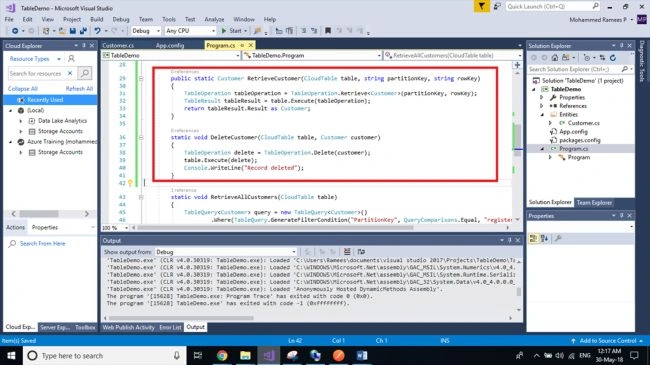The width and height of the screenshot is (650, 365).
Task: Expand the Customer.cs node
Action: [x=550, y=123]
